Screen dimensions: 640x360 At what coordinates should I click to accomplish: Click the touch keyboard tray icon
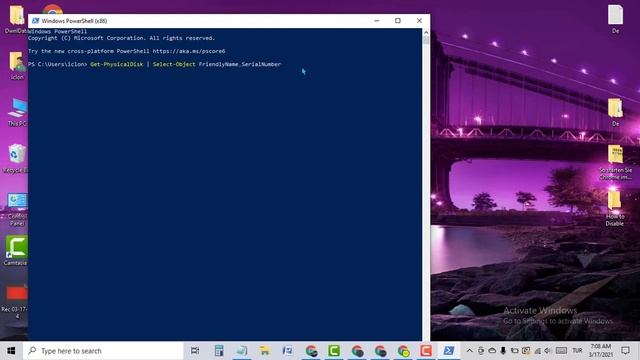point(561,351)
